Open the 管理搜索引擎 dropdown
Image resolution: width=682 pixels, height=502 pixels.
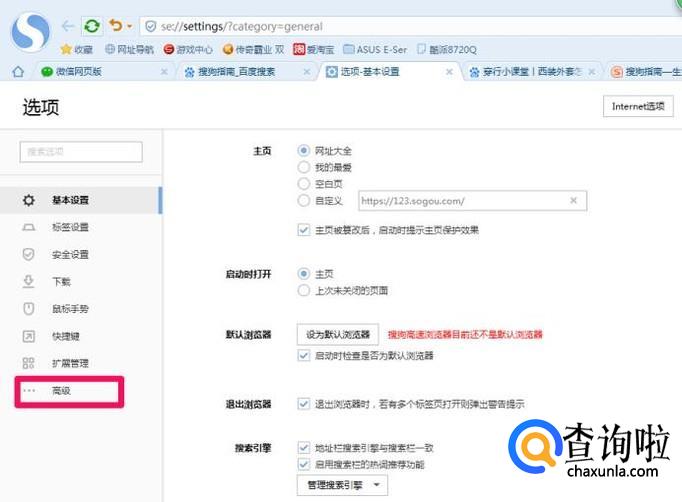pyautogui.click(x=342, y=485)
